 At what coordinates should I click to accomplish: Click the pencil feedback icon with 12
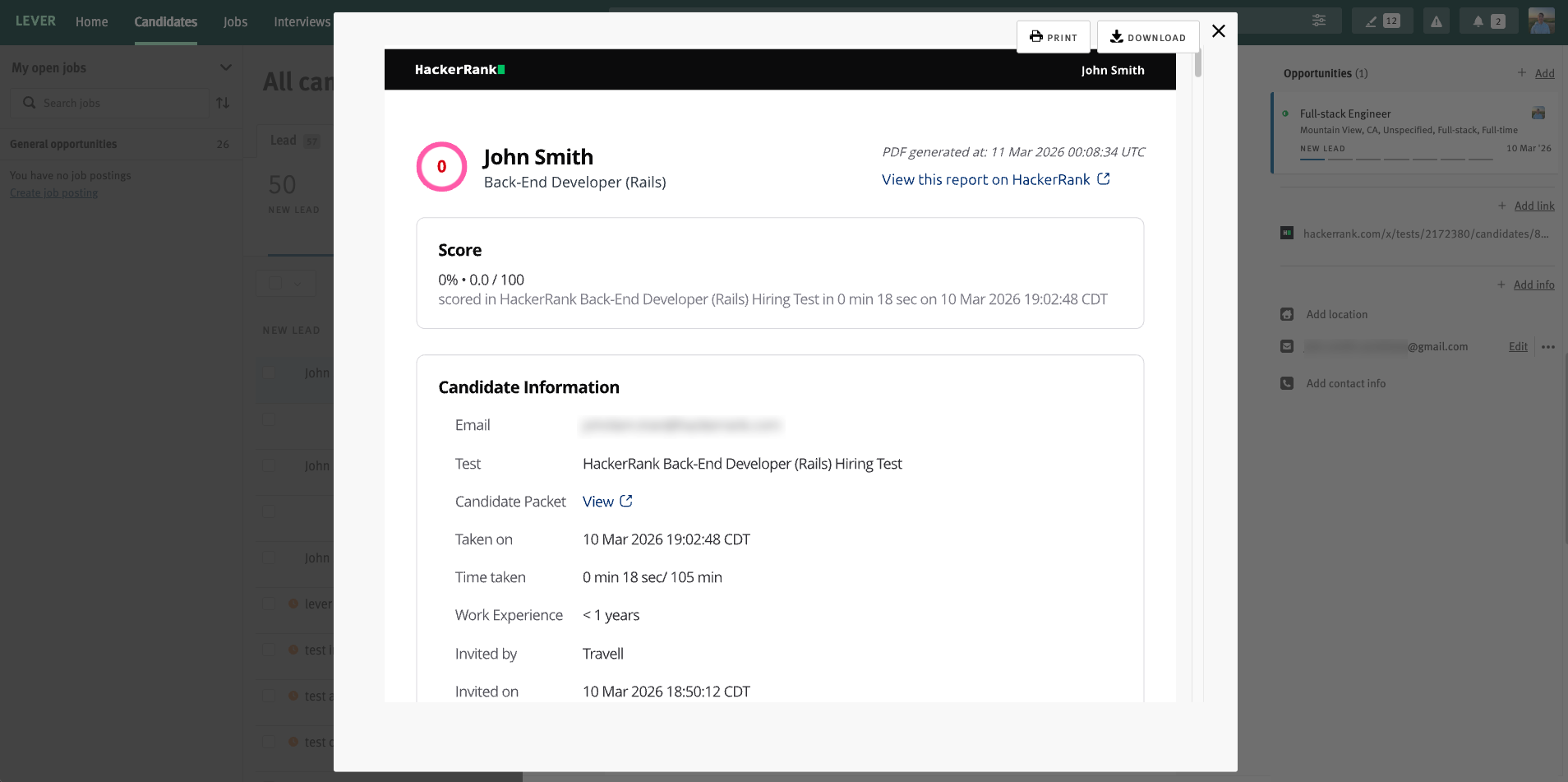pos(1381,21)
